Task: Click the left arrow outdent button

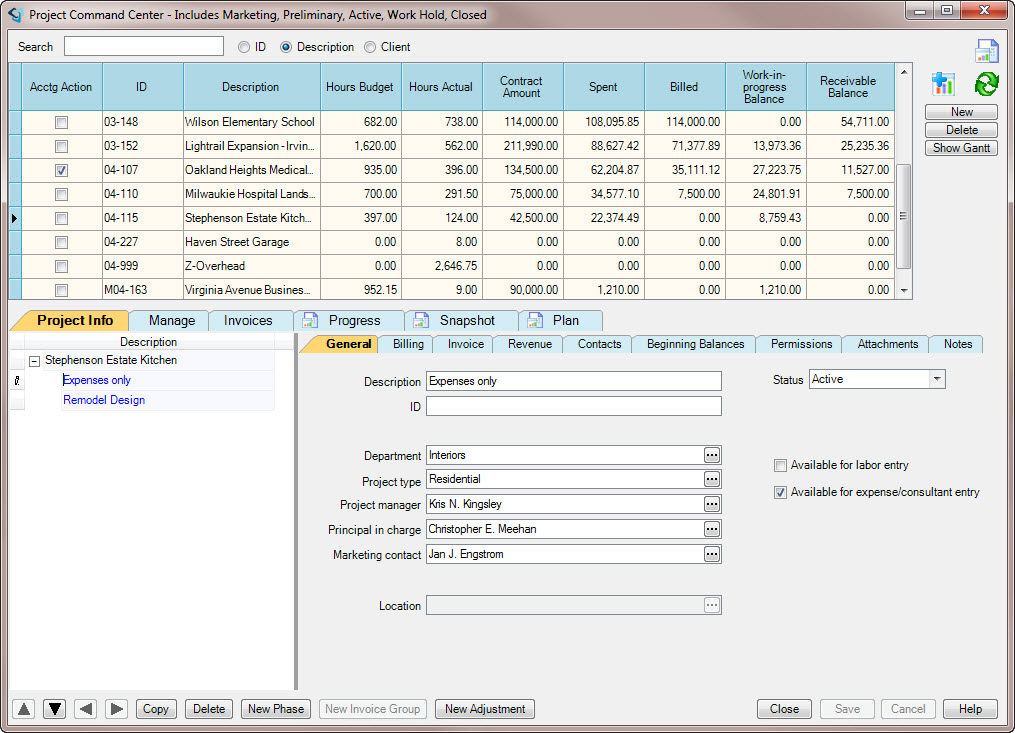Action: click(x=86, y=709)
